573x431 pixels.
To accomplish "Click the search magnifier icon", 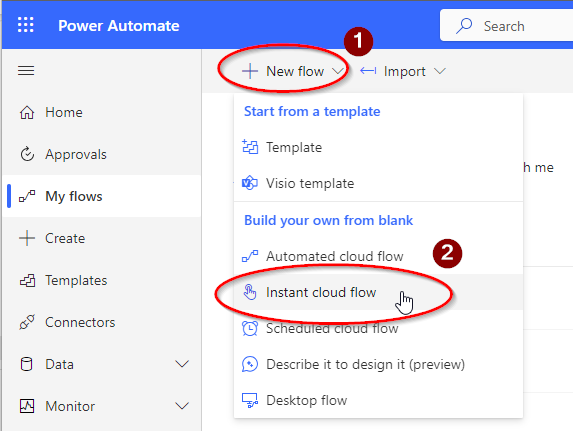I will [464, 26].
